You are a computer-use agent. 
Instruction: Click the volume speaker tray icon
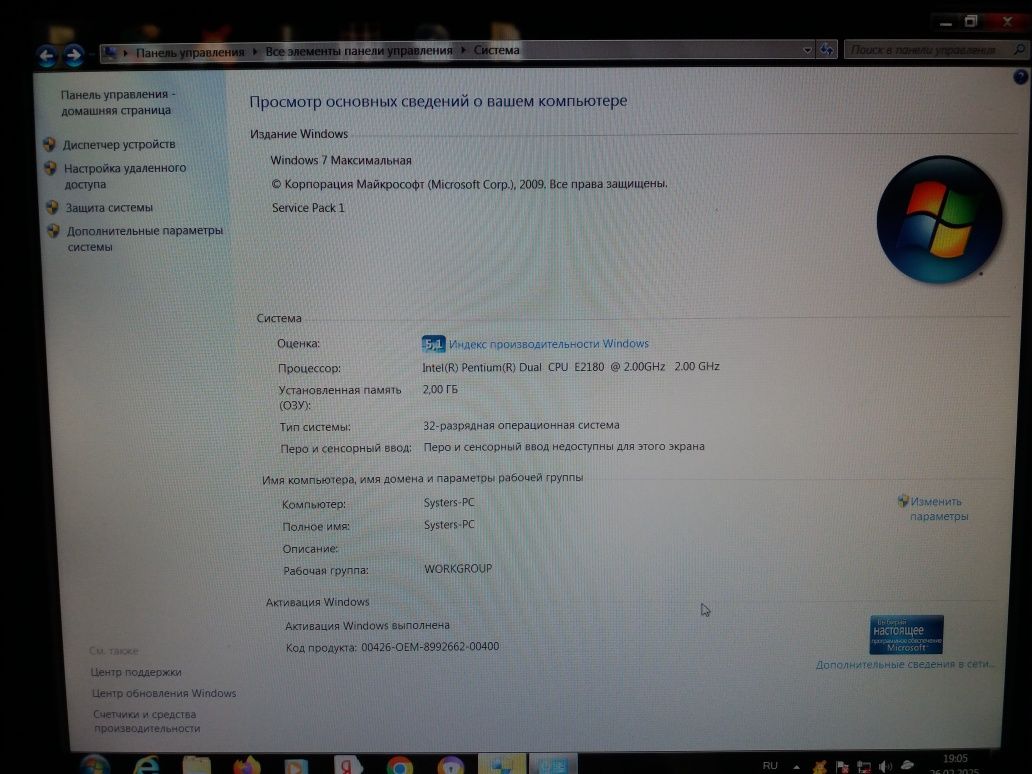pos(885,766)
